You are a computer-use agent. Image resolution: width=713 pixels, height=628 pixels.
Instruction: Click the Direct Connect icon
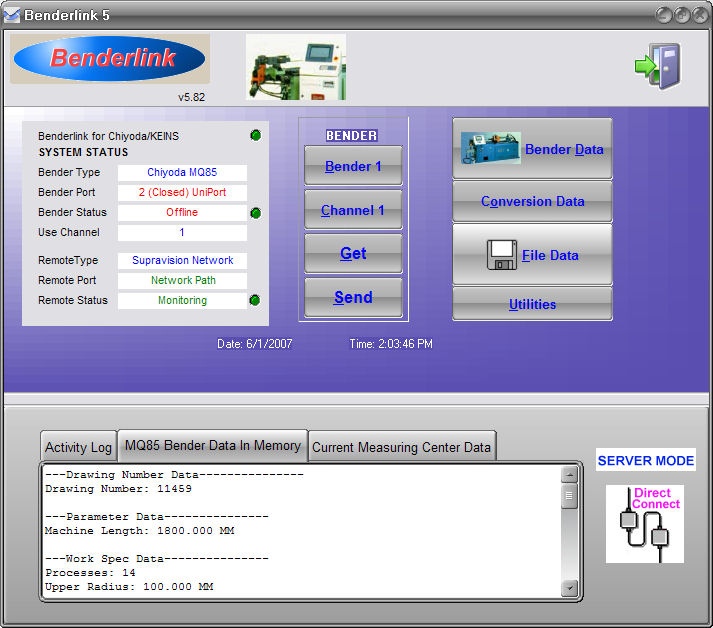click(x=644, y=524)
